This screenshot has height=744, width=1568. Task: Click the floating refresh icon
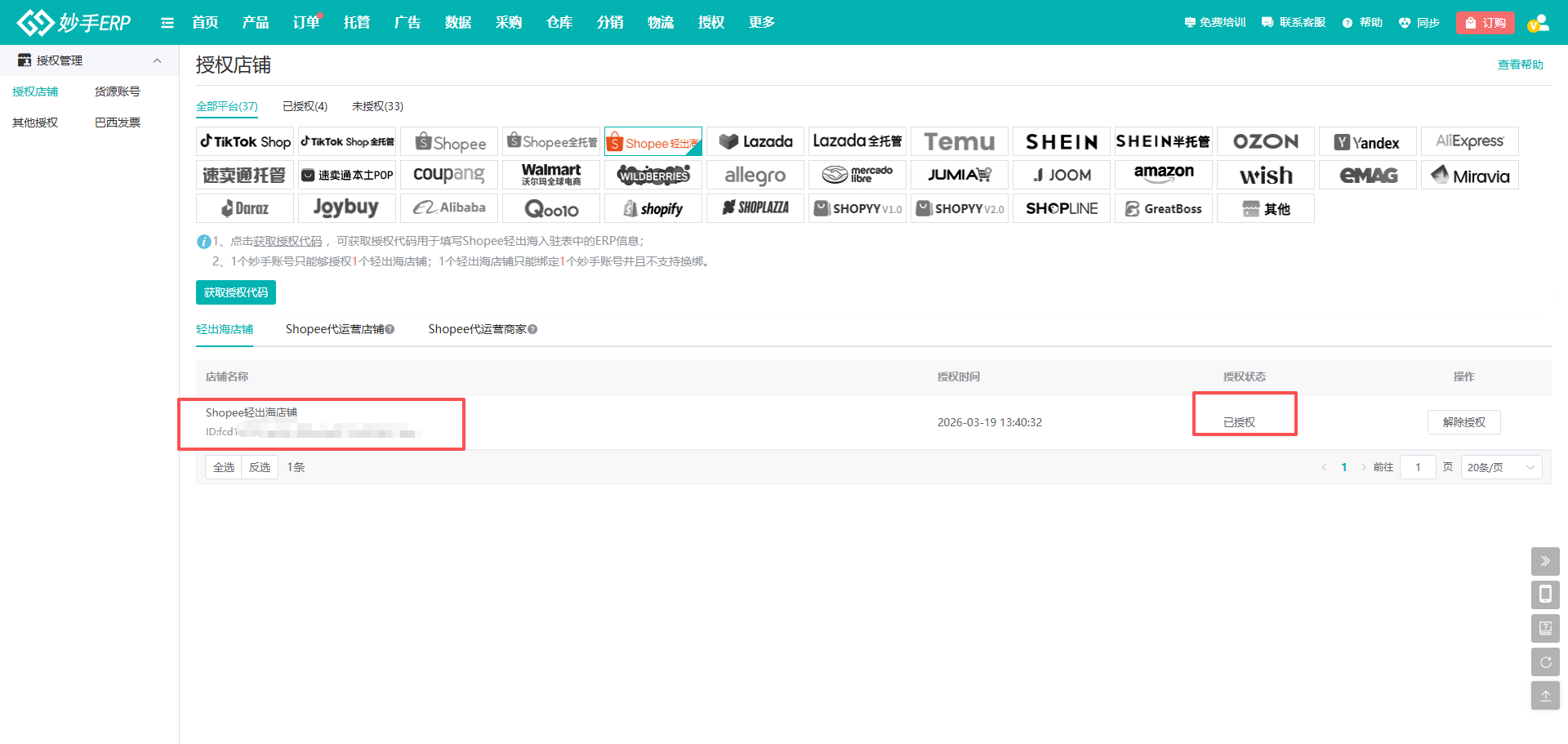tap(1545, 662)
